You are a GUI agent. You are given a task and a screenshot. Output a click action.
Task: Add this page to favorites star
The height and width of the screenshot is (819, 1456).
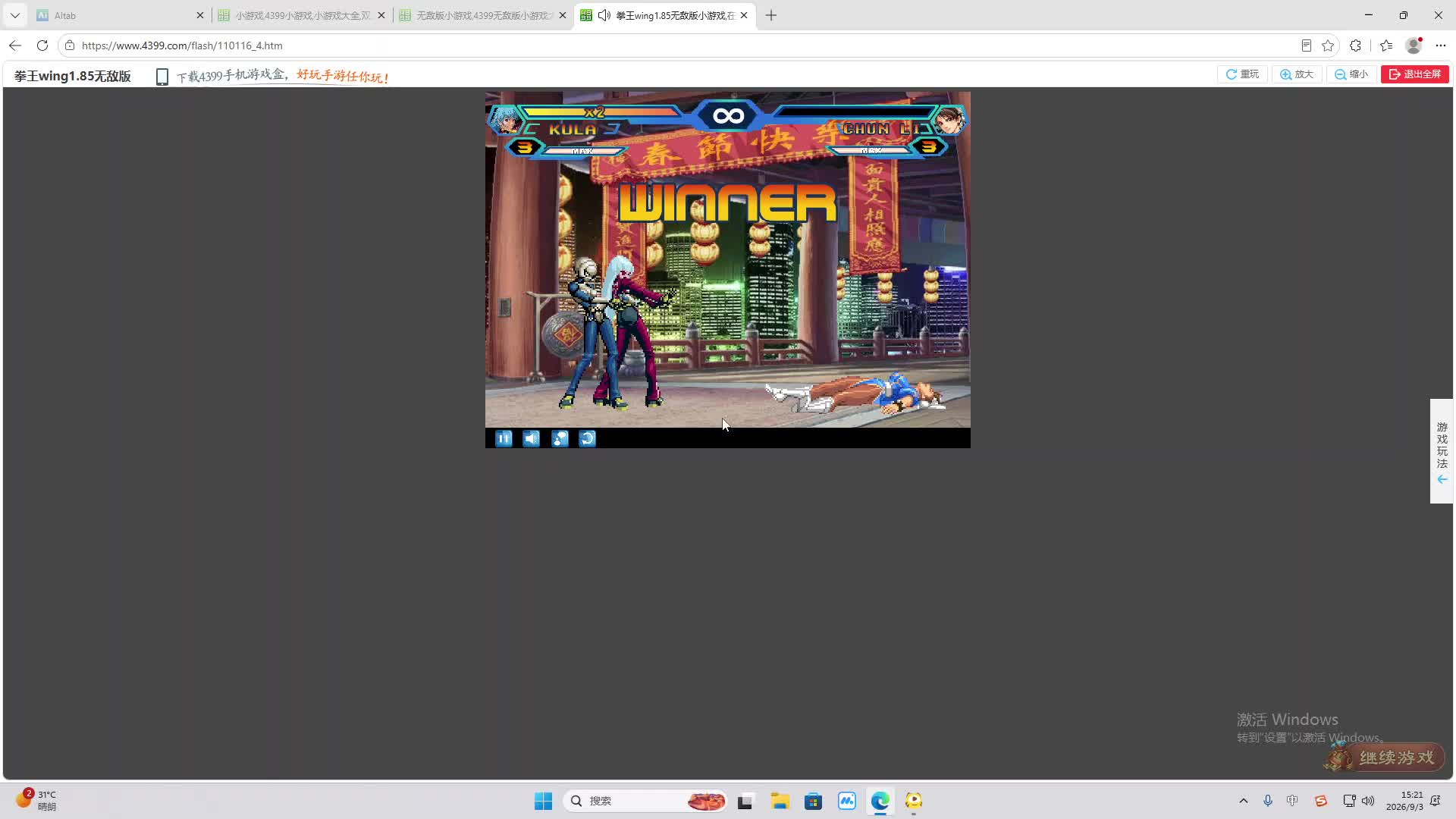1328,45
